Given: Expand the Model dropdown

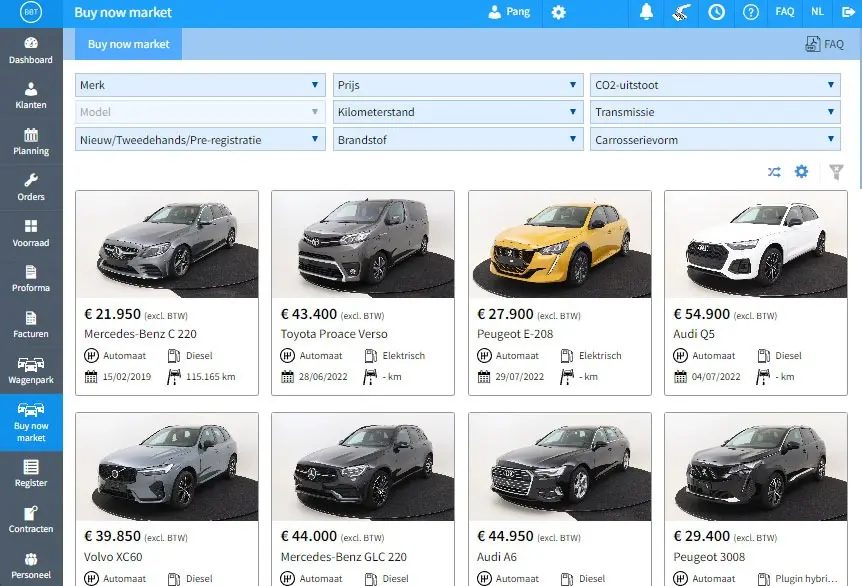Looking at the screenshot, I should click(200, 112).
